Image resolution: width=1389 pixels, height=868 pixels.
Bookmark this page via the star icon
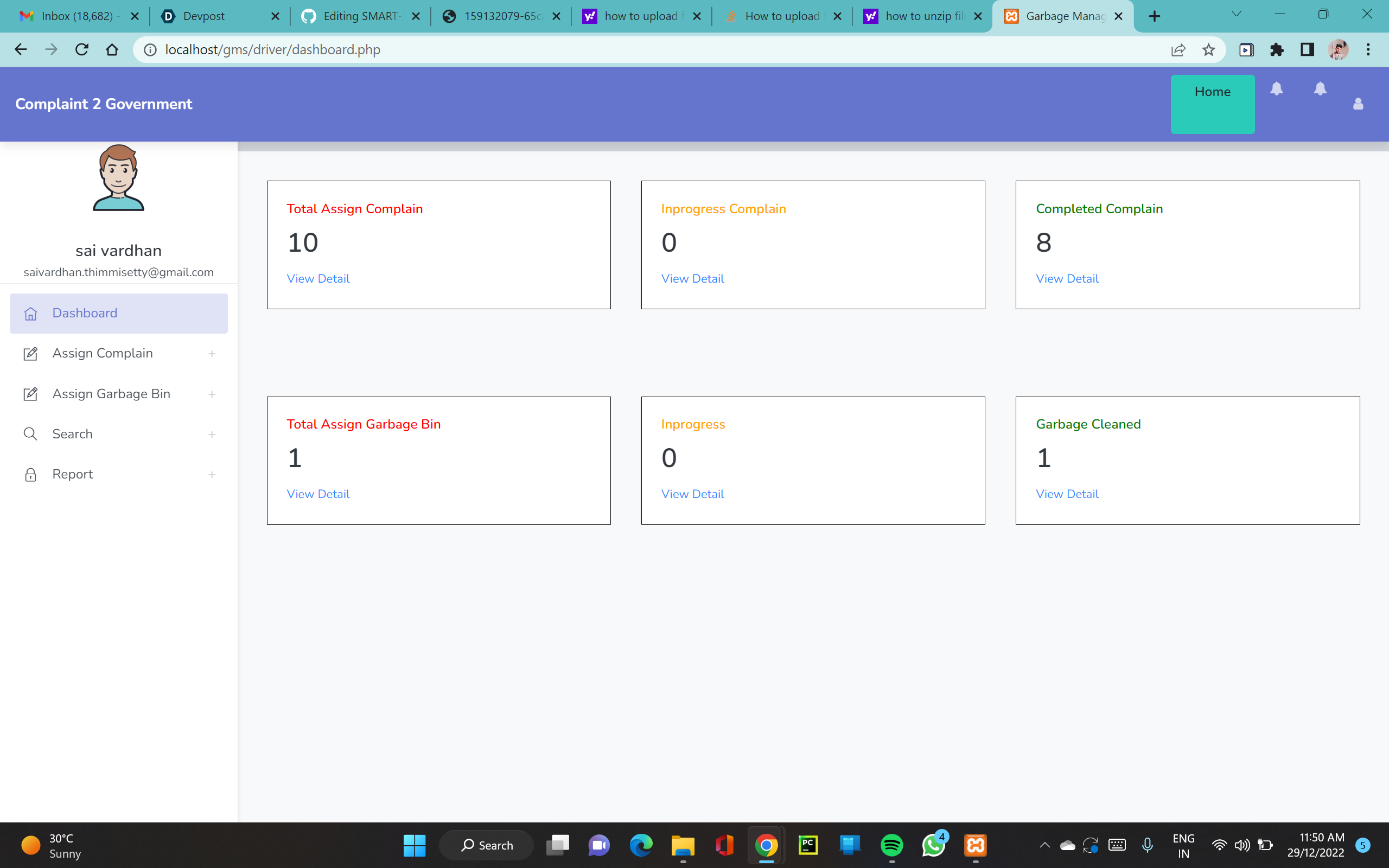(1209, 49)
